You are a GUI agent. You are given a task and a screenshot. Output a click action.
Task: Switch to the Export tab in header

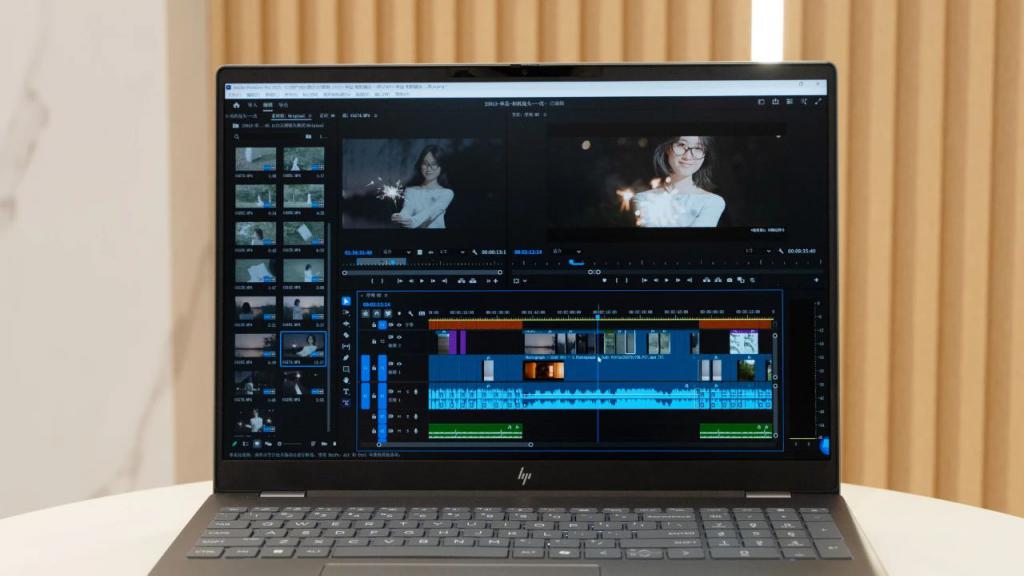point(283,105)
